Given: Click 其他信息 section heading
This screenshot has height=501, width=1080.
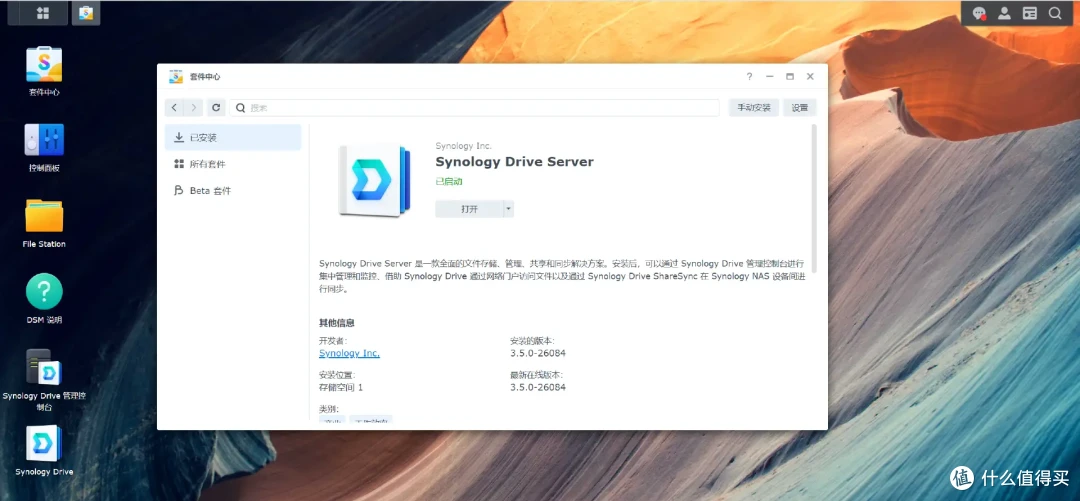Looking at the screenshot, I should (337, 323).
